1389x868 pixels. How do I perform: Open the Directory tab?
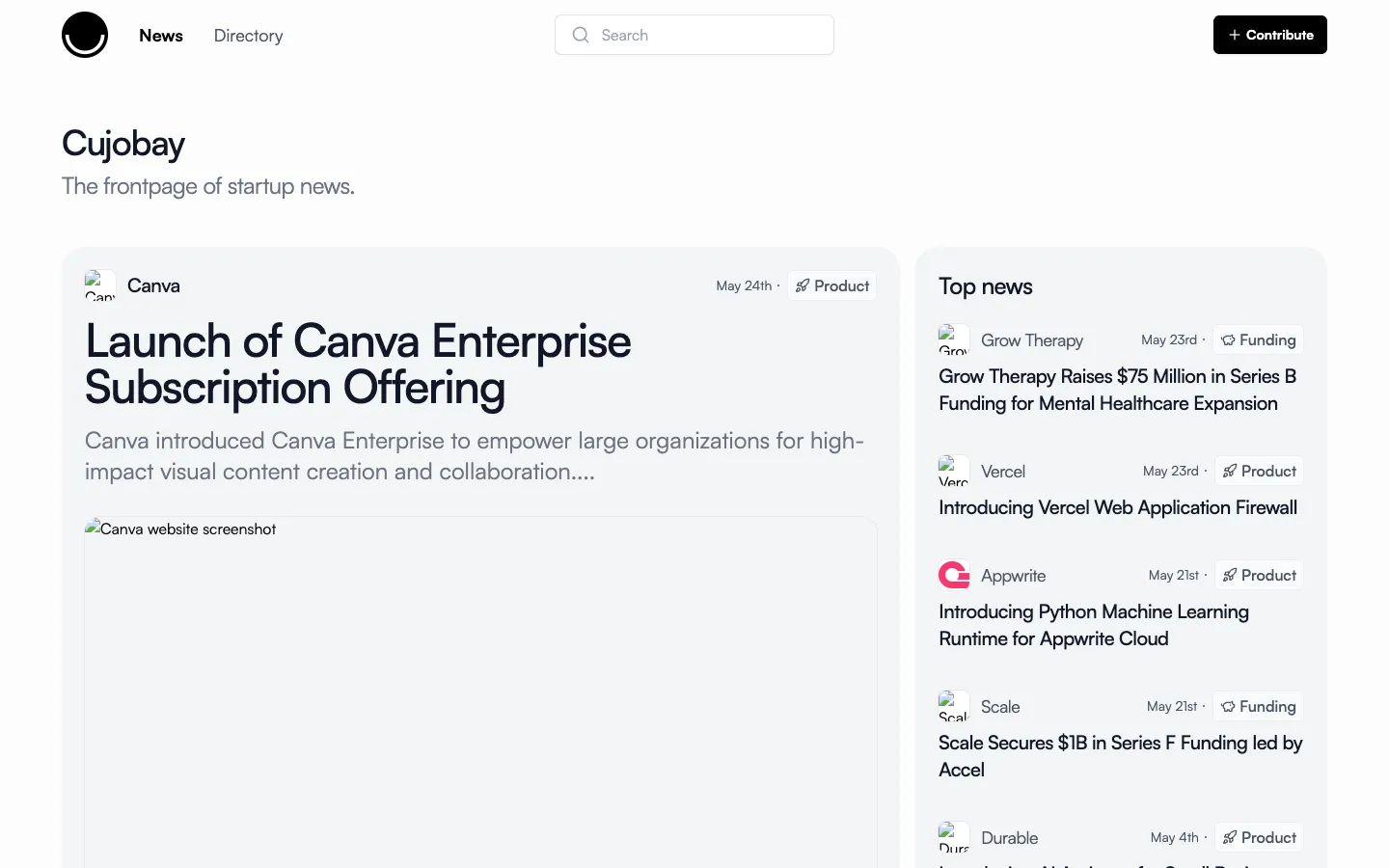pyautogui.click(x=248, y=36)
